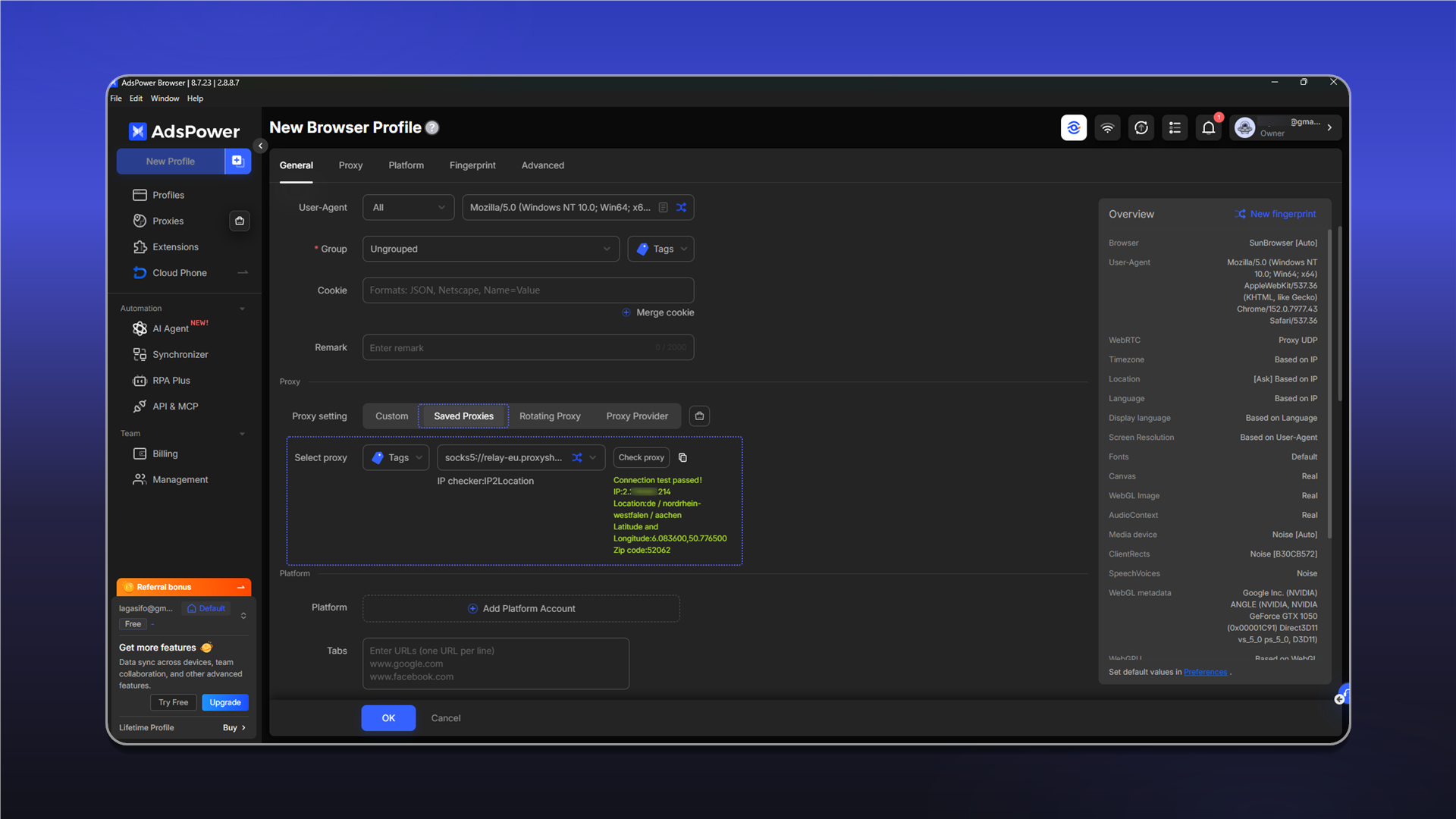Open notifications bell

coord(1209,127)
